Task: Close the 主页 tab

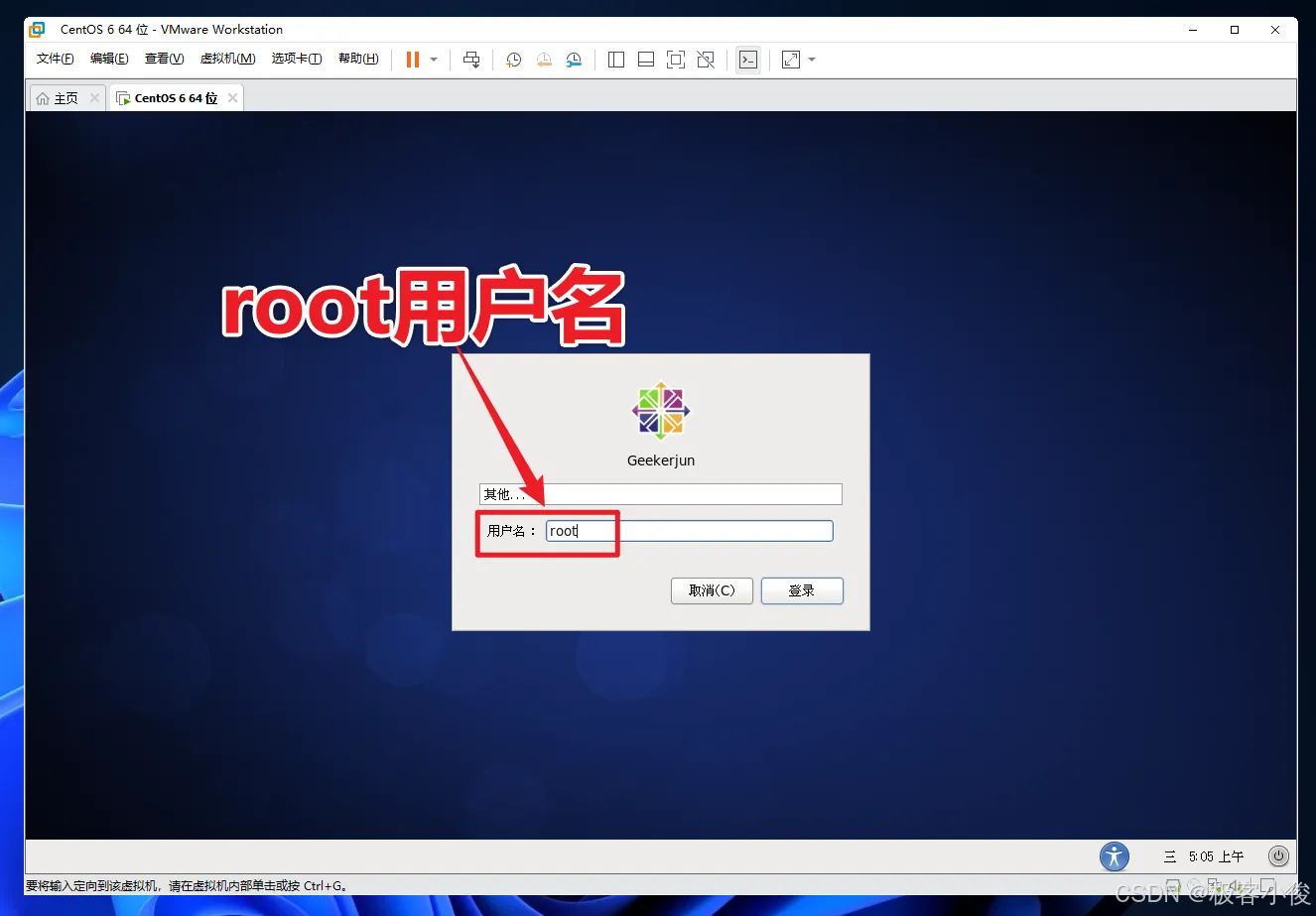Action: [94, 97]
